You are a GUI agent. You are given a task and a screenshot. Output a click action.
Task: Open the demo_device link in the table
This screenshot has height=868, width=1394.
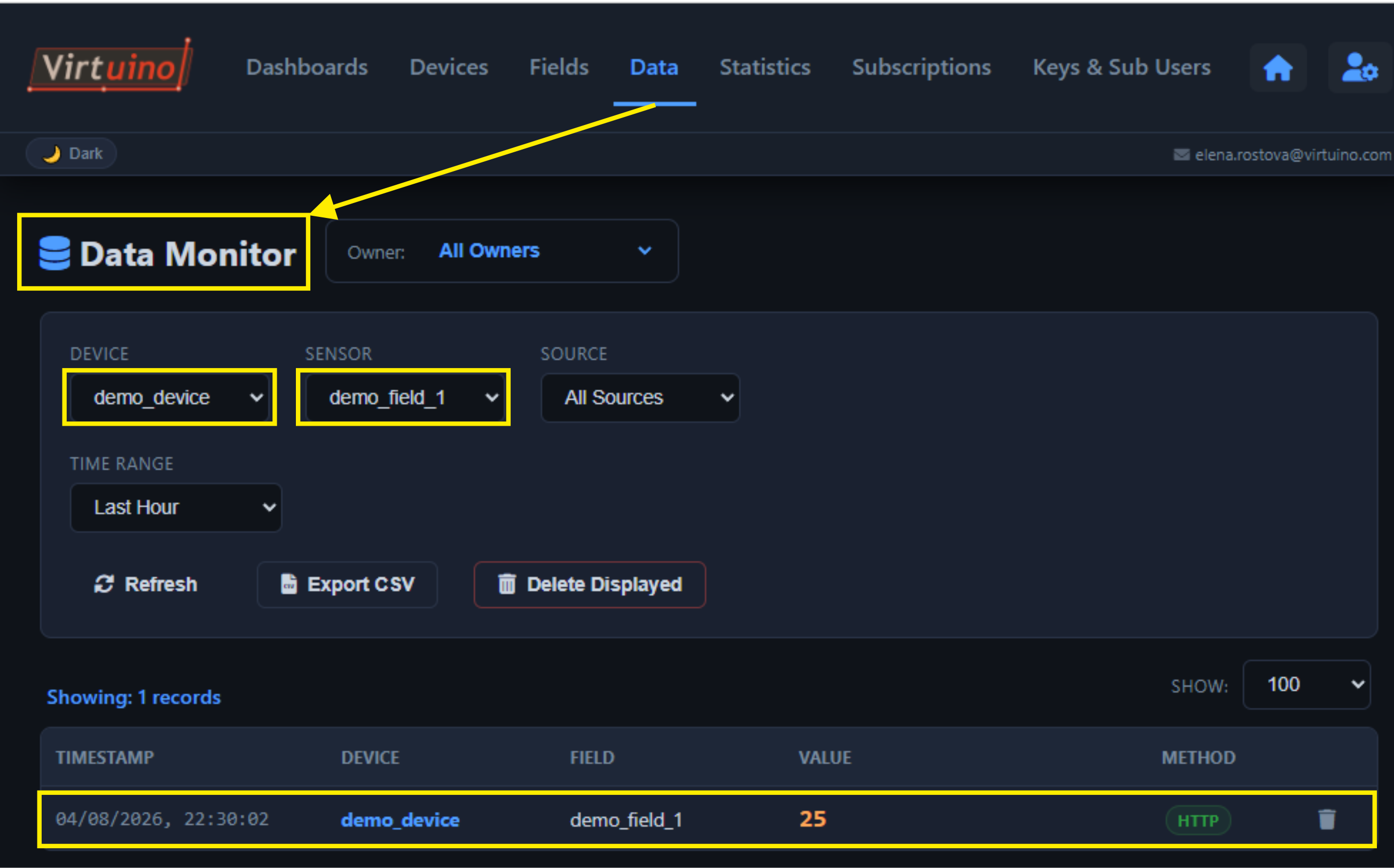click(x=400, y=820)
